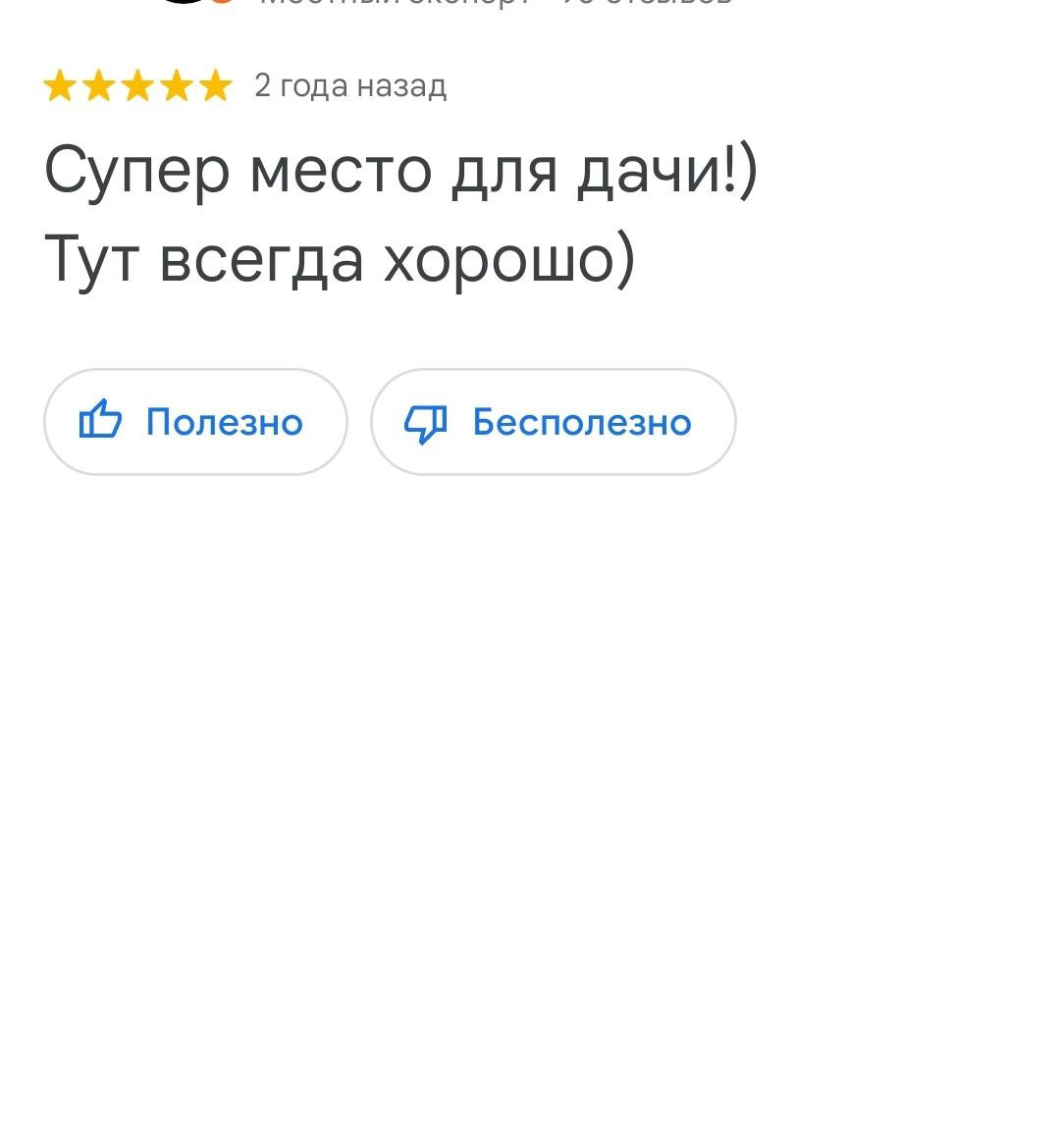Screen dimensions: 1060x1148
Task: Click the word 'Тут' in the review
Action: (91, 259)
